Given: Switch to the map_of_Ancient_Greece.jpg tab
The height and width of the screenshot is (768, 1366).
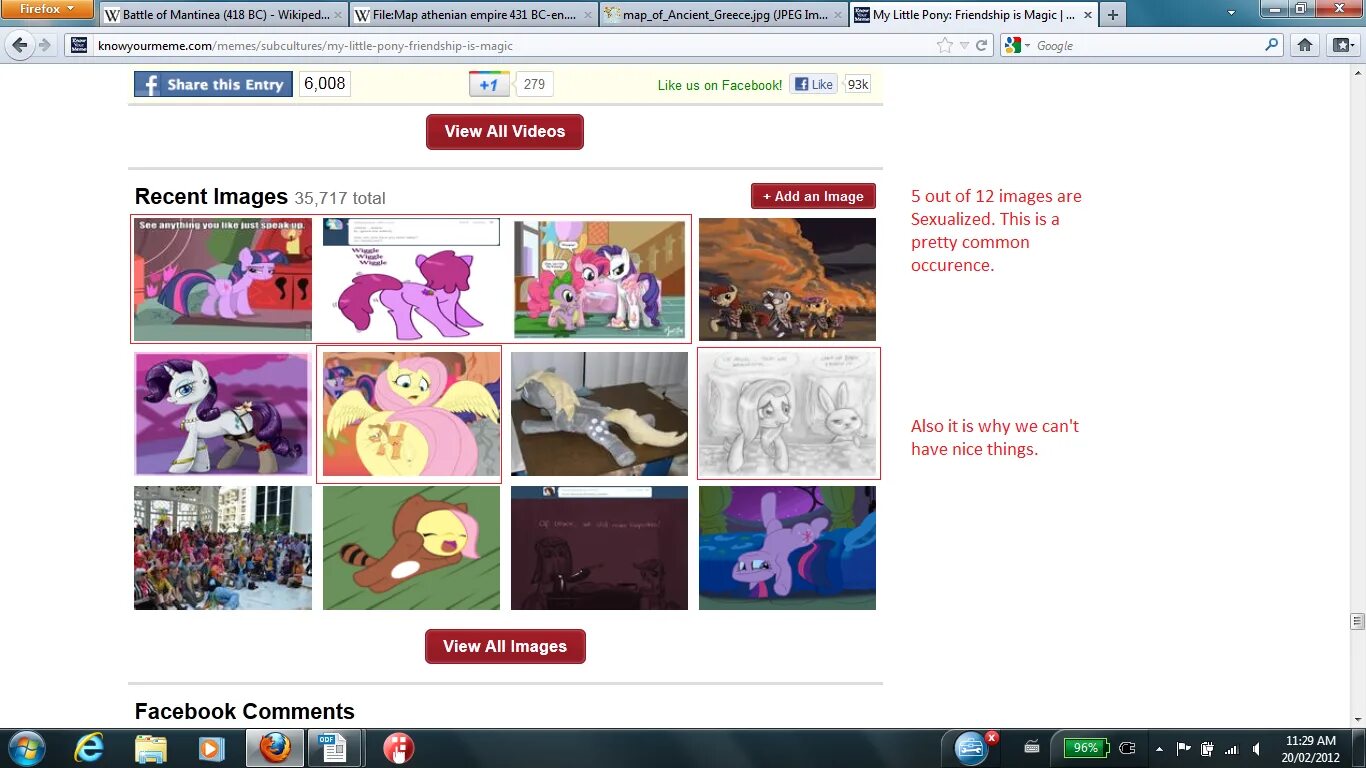Looking at the screenshot, I should pos(724,15).
